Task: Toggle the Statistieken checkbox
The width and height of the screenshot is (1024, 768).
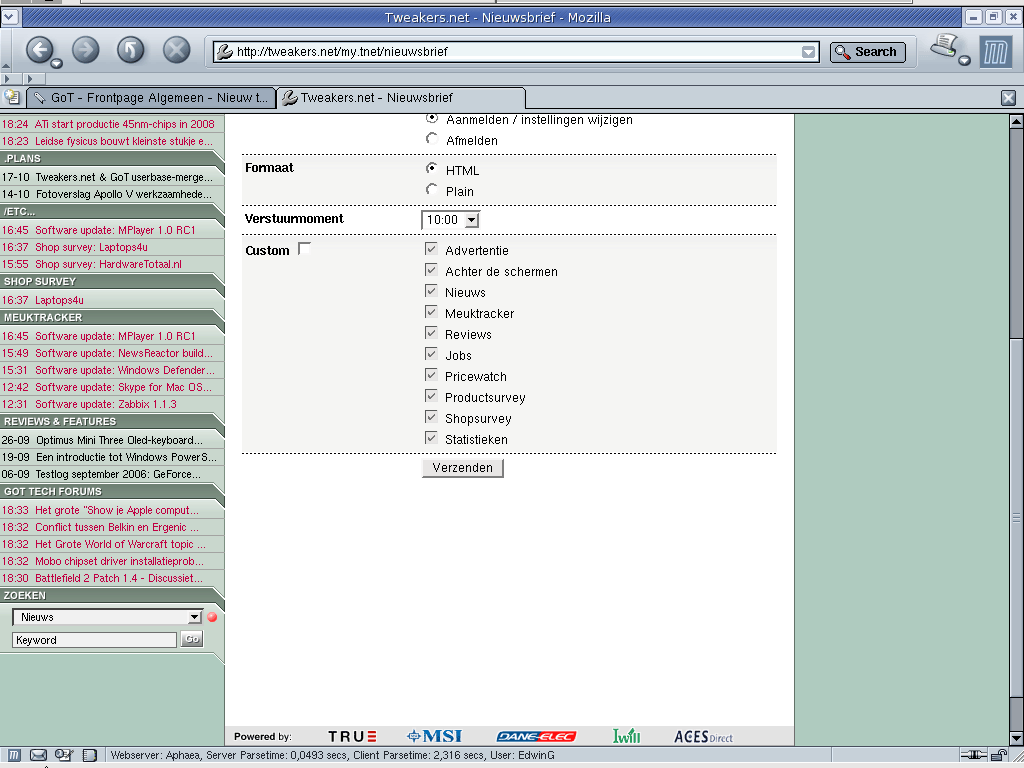Action: 431,438
